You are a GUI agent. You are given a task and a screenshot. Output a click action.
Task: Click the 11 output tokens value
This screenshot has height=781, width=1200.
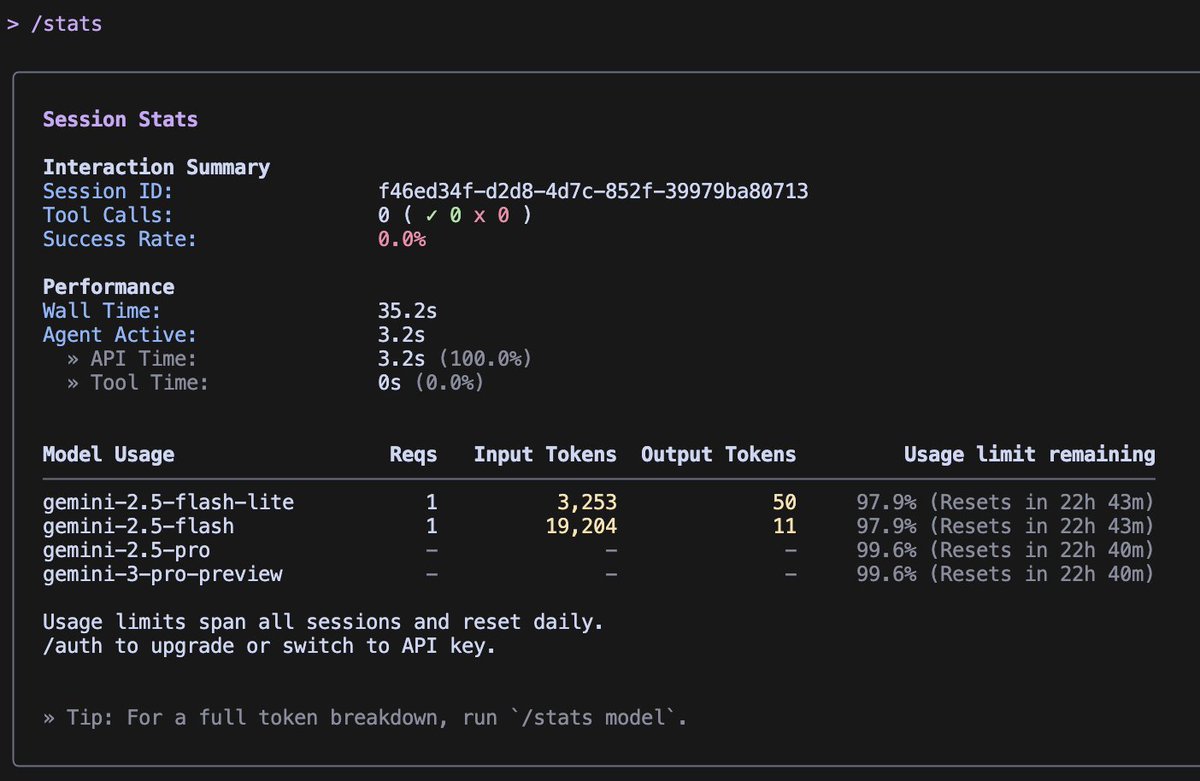[784, 527]
